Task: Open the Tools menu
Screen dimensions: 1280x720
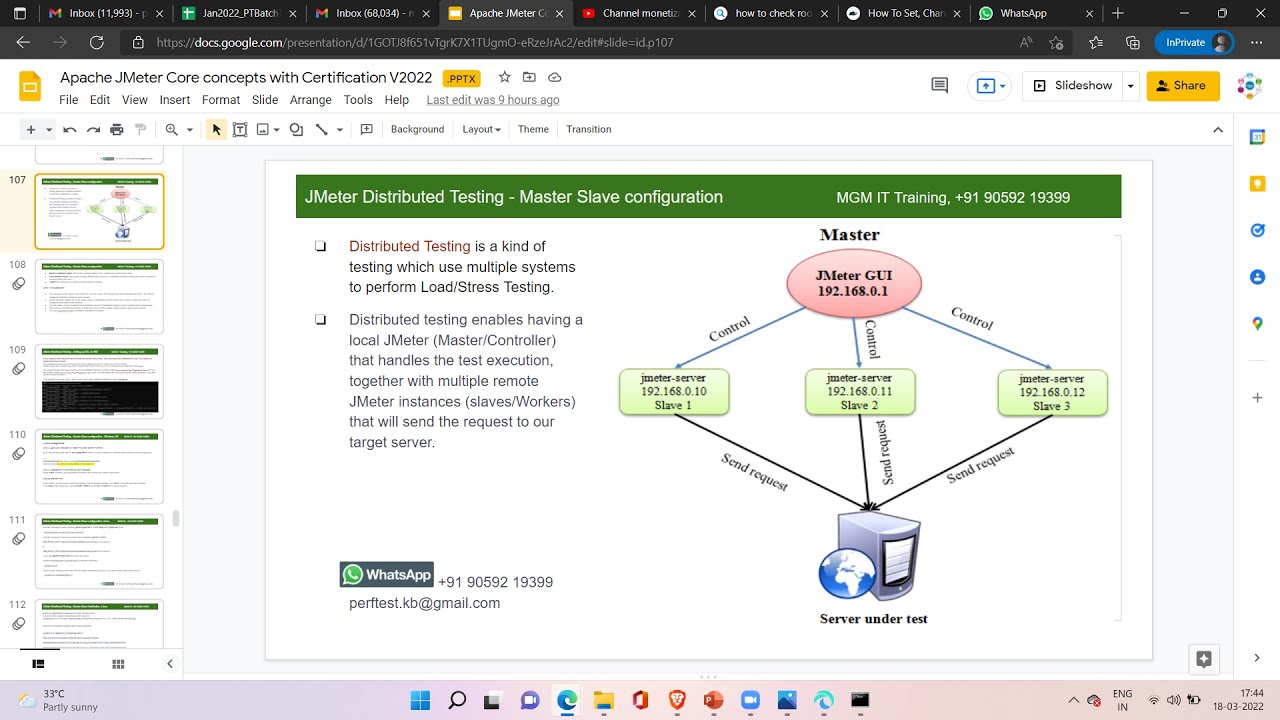Action: 358,100
